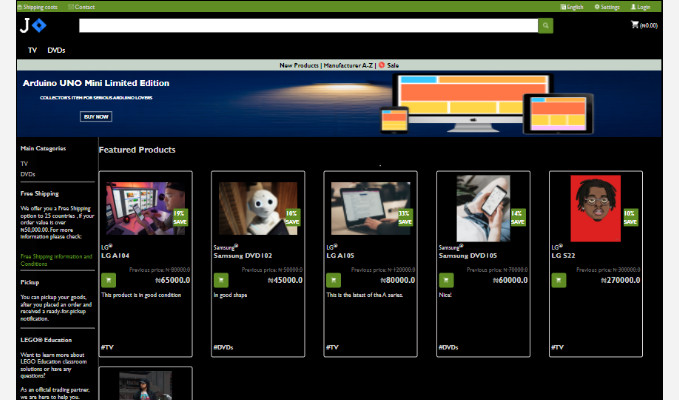
Task: Click the #DVDs tag on Samsung DVD102
Action: (223, 347)
